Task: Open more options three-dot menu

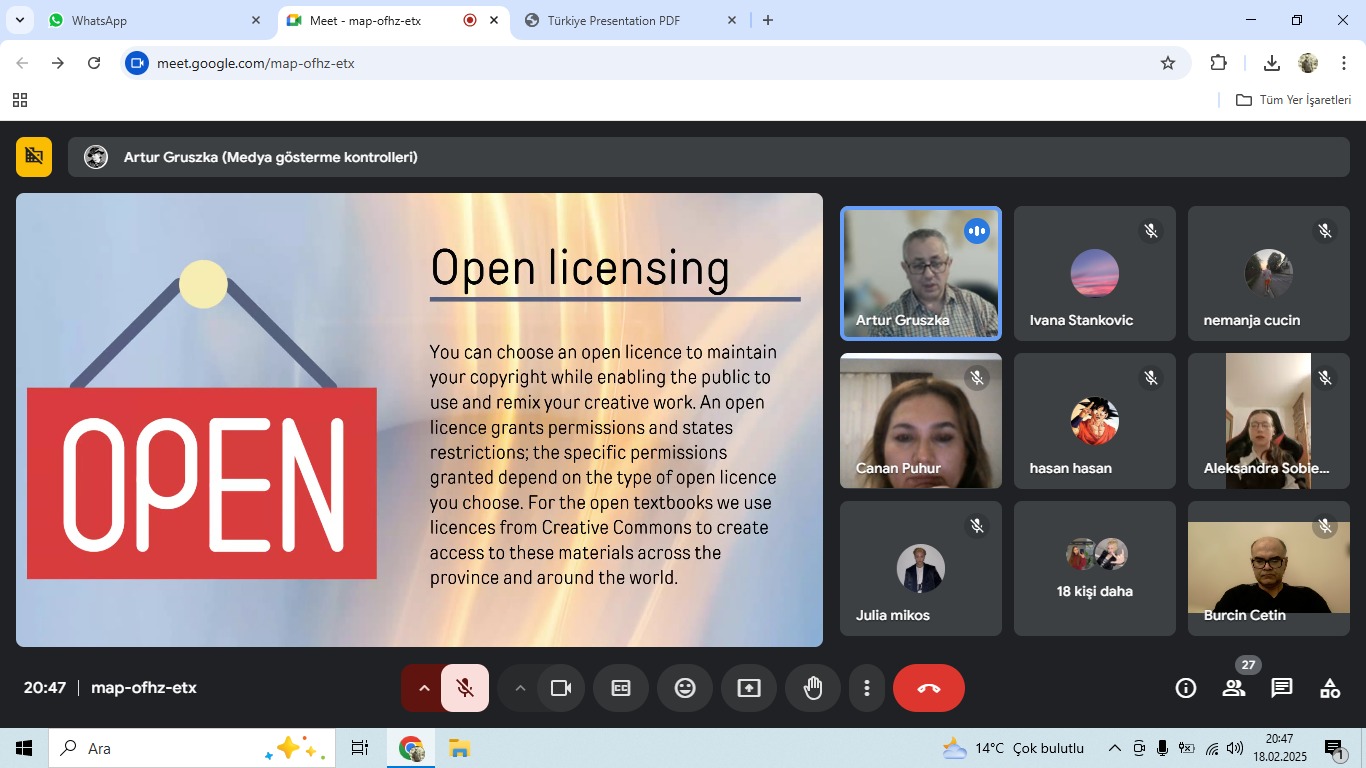Action: click(x=867, y=688)
